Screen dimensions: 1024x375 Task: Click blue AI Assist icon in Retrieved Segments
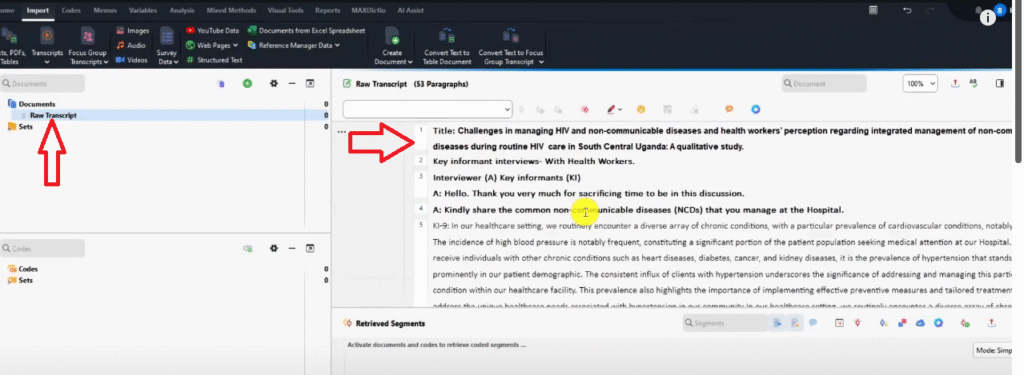(938, 323)
